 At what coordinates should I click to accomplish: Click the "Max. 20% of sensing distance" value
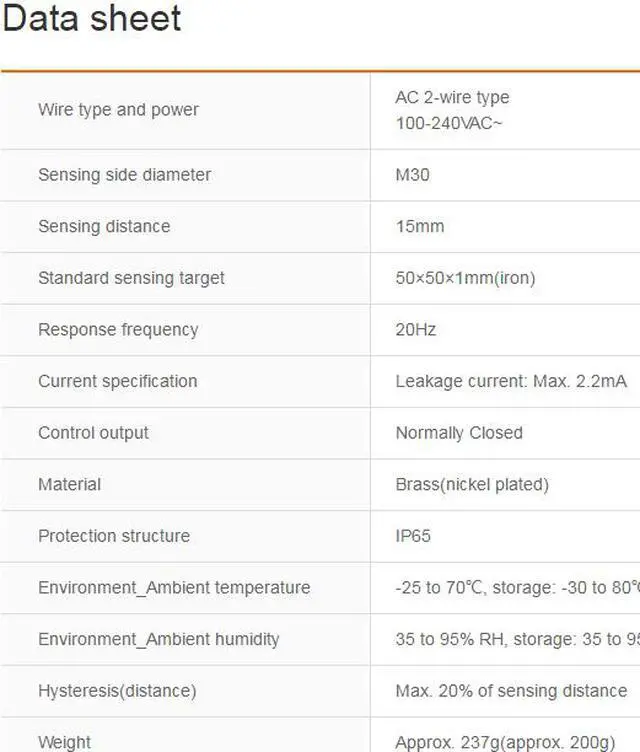(511, 691)
